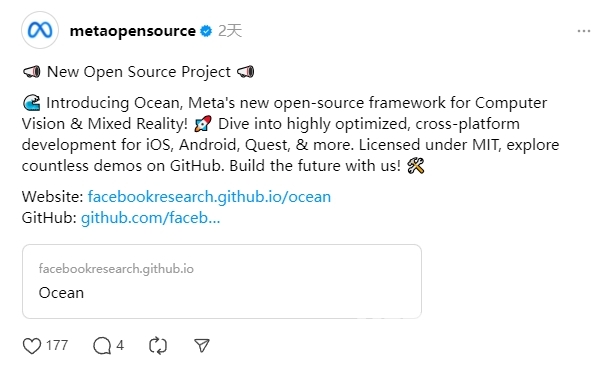Repost using the circular arrows icon

click(158, 345)
